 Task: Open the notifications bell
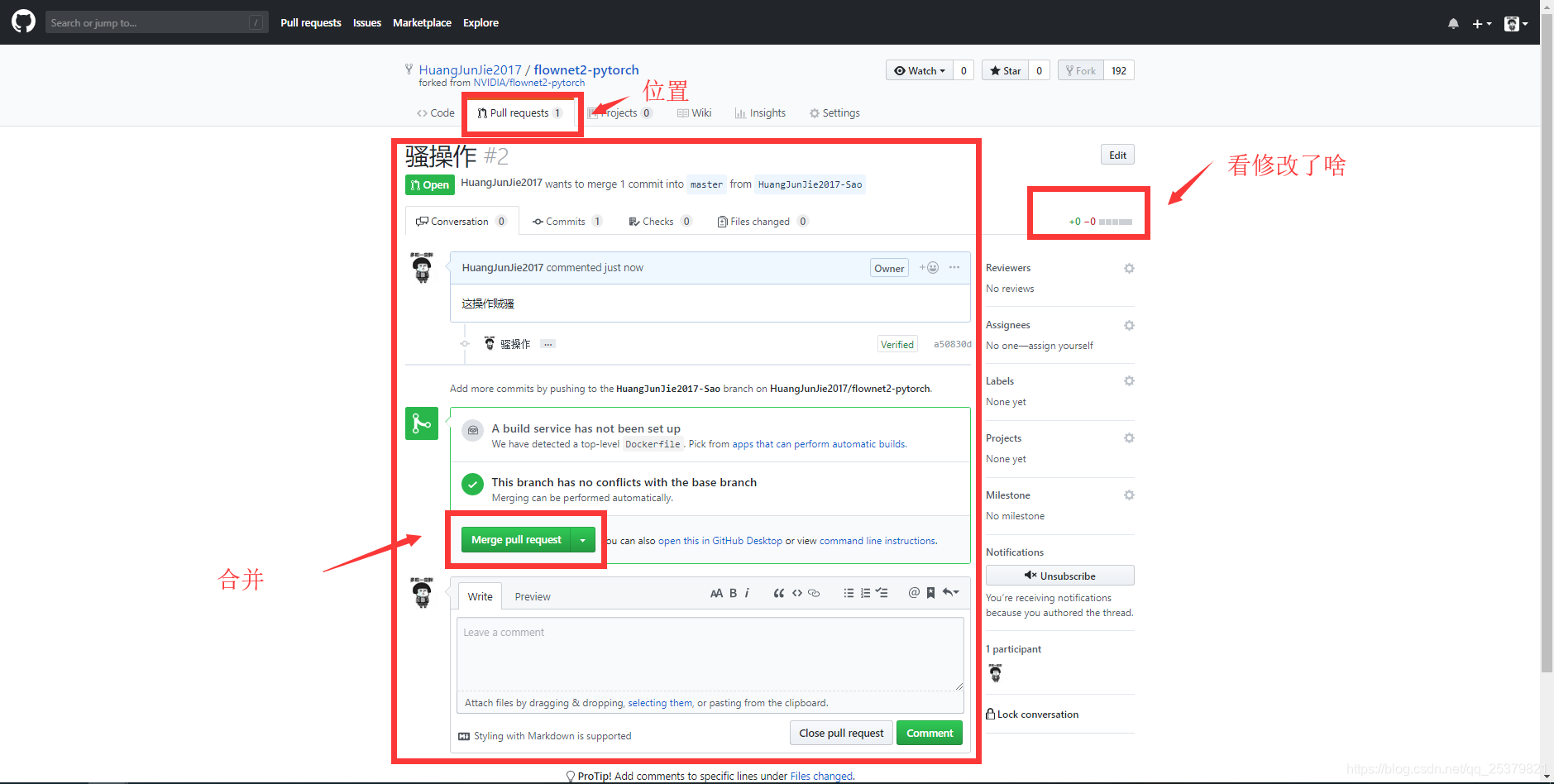click(1453, 23)
